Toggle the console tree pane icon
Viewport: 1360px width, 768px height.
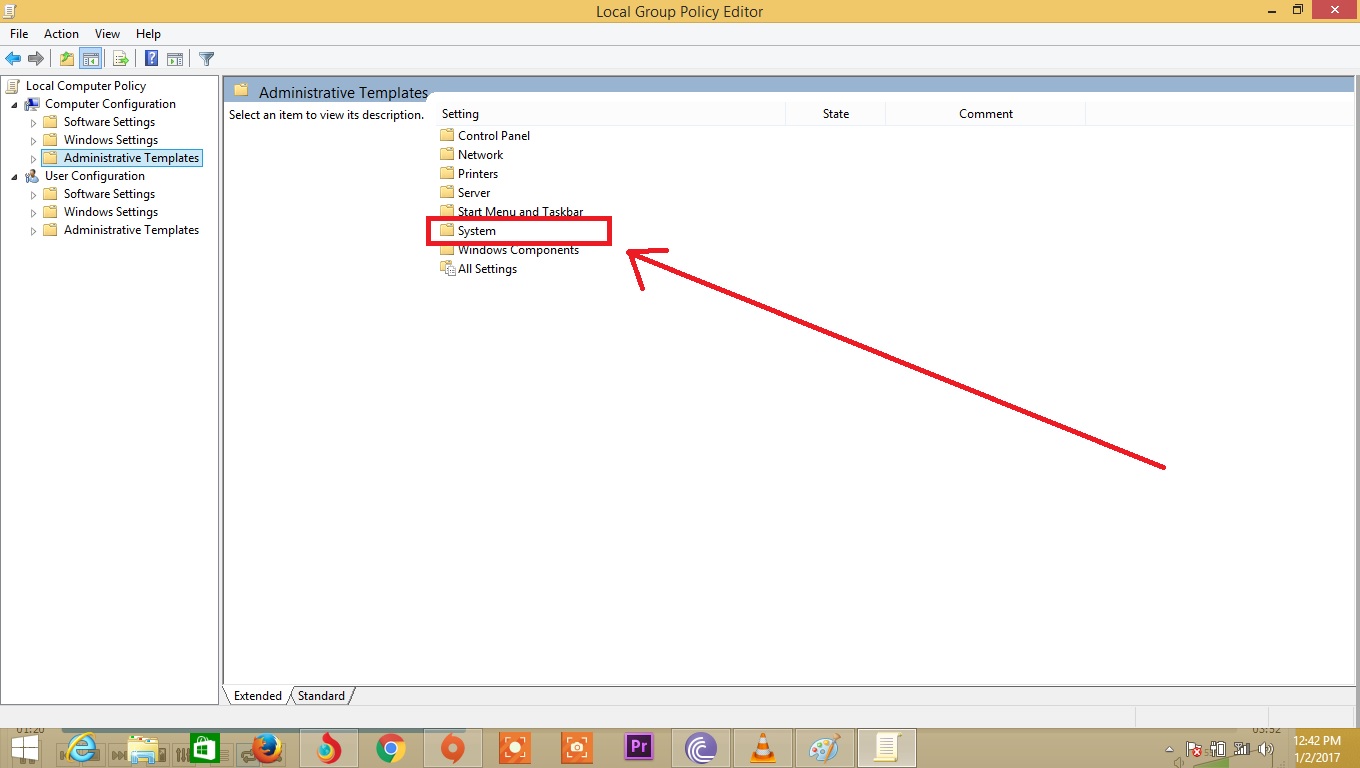[x=90, y=58]
